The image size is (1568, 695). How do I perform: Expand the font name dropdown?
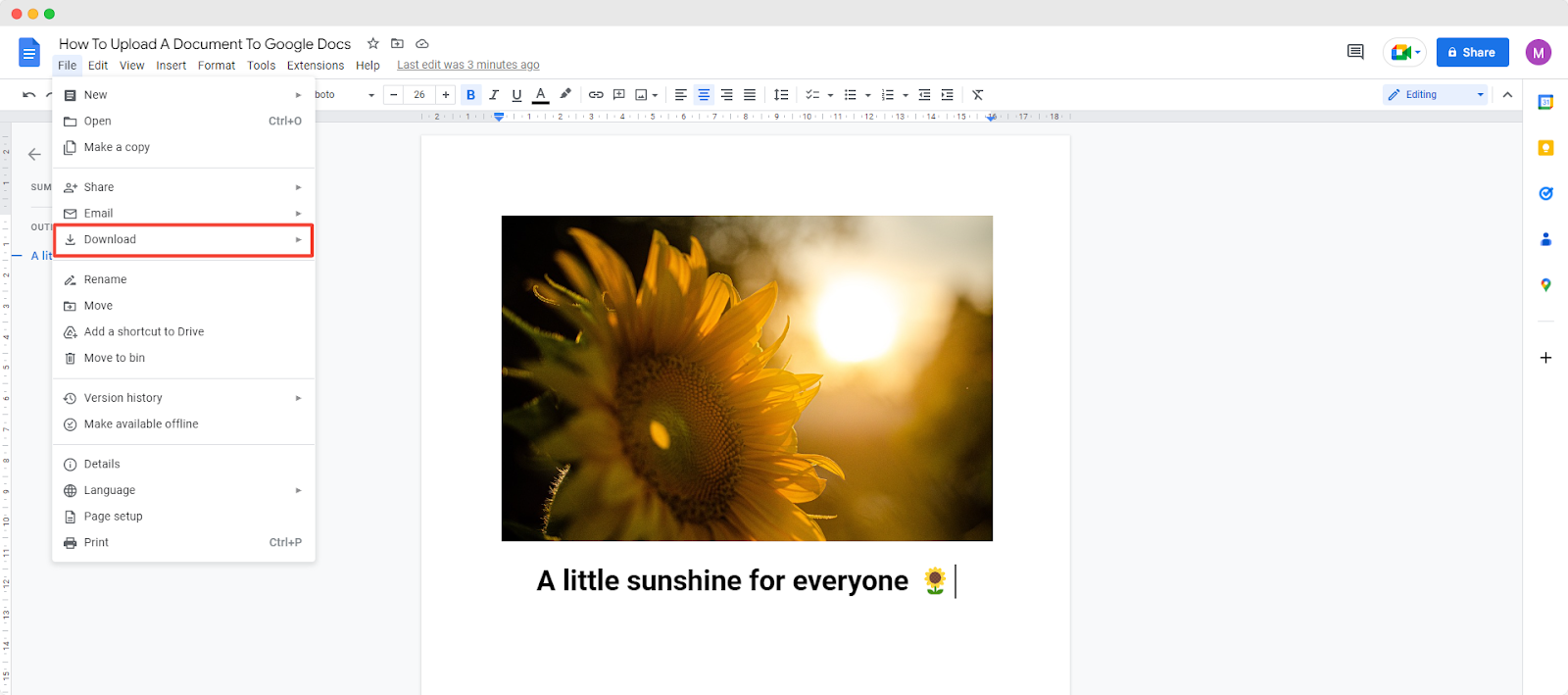[370, 95]
